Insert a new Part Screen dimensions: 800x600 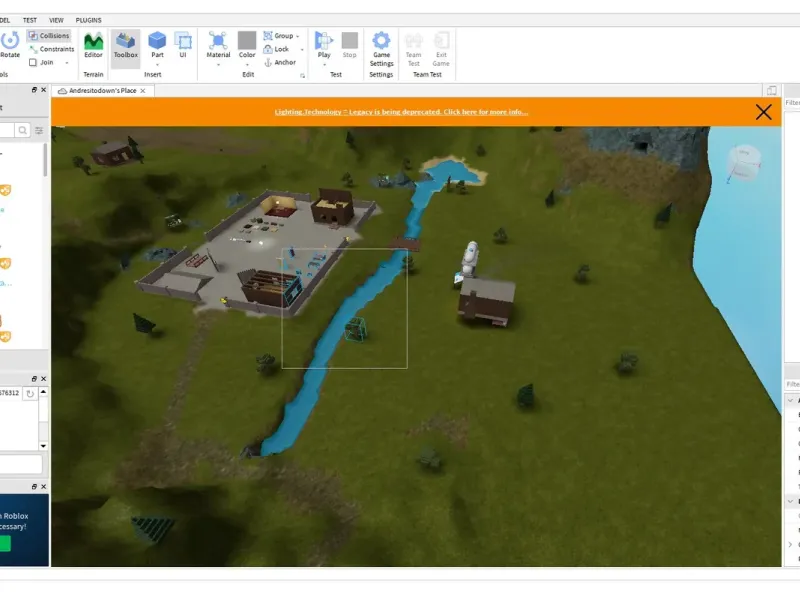tap(157, 45)
